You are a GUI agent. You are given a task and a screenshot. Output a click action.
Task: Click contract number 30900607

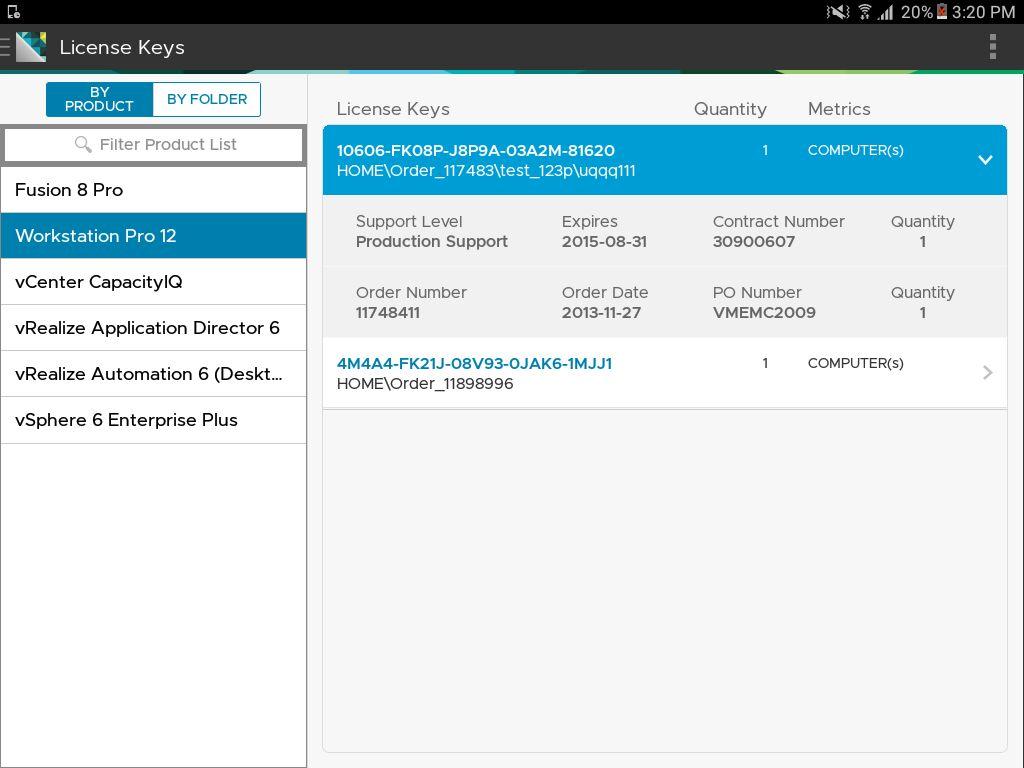[754, 242]
